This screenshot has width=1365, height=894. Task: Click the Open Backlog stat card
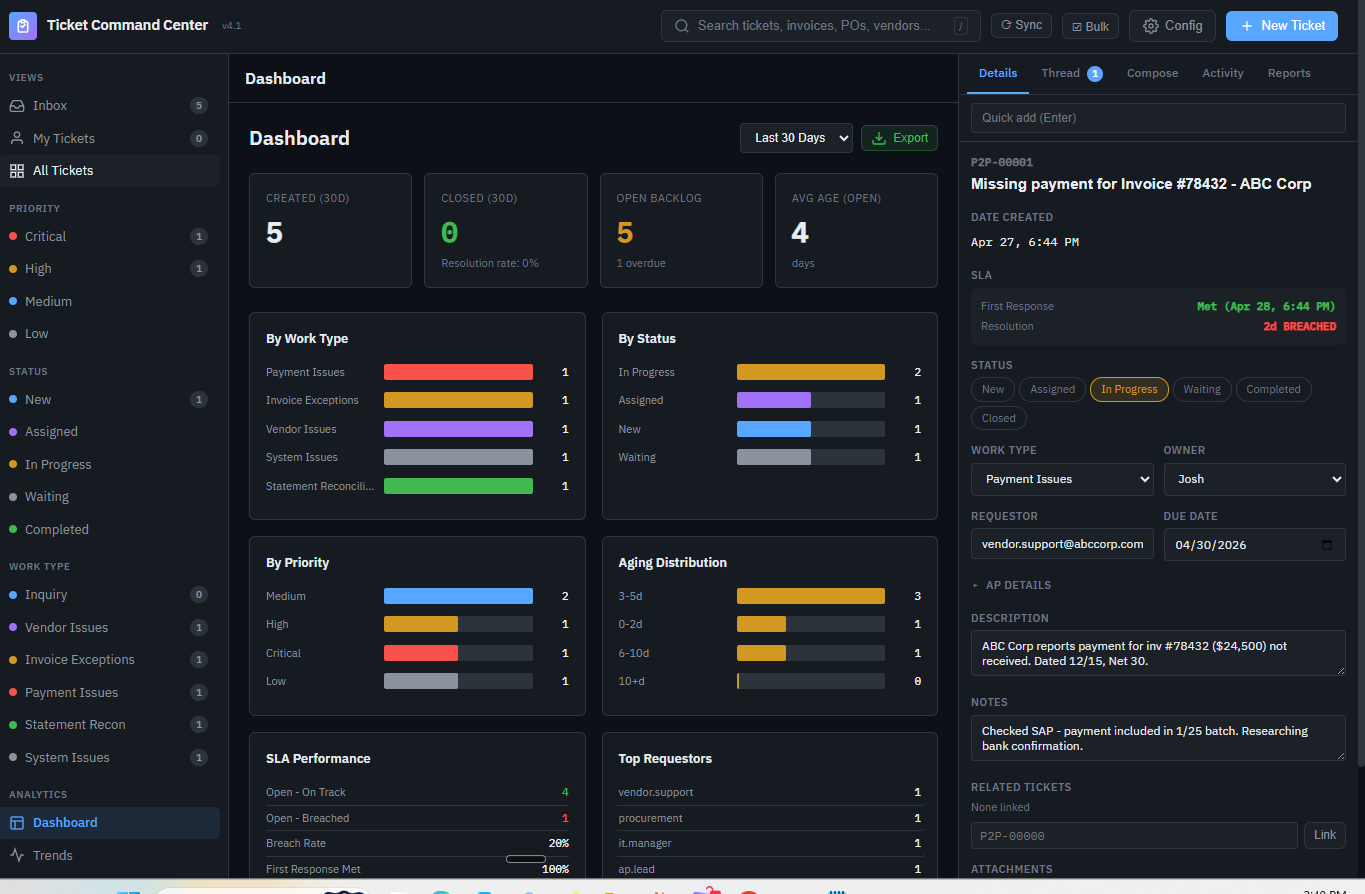[681, 231]
